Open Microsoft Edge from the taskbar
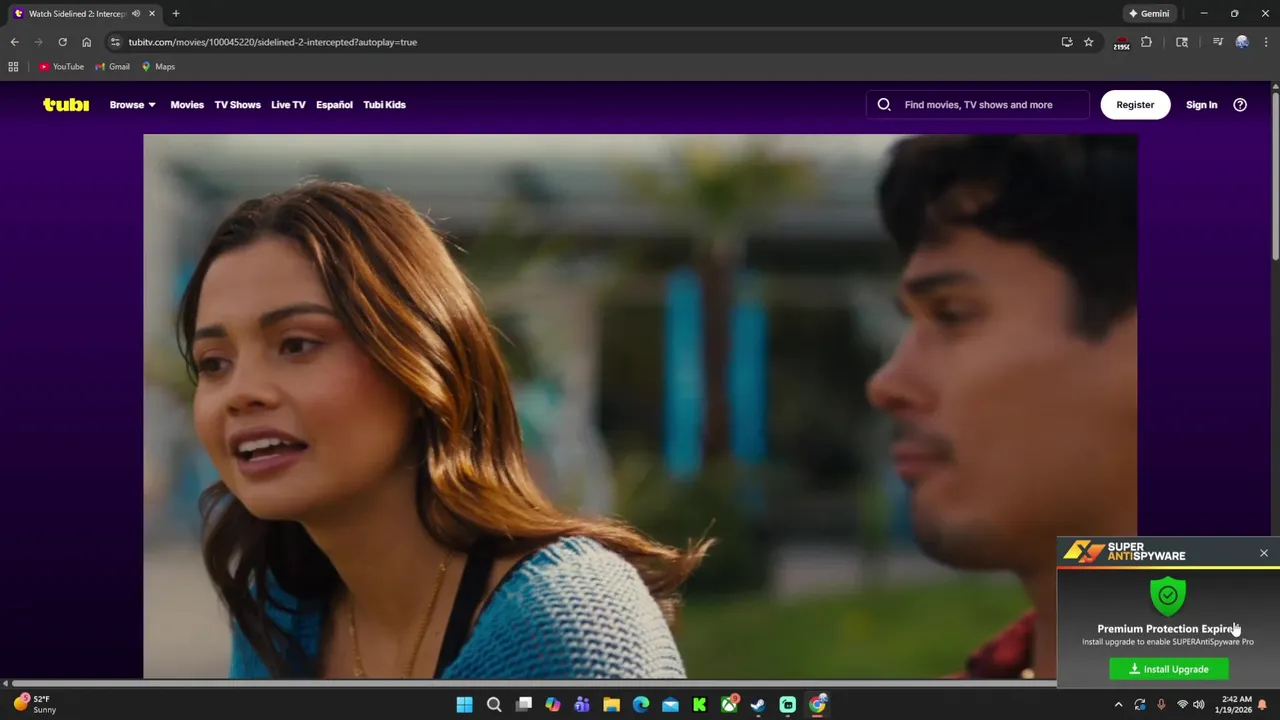The image size is (1280, 720). tap(641, 705)
